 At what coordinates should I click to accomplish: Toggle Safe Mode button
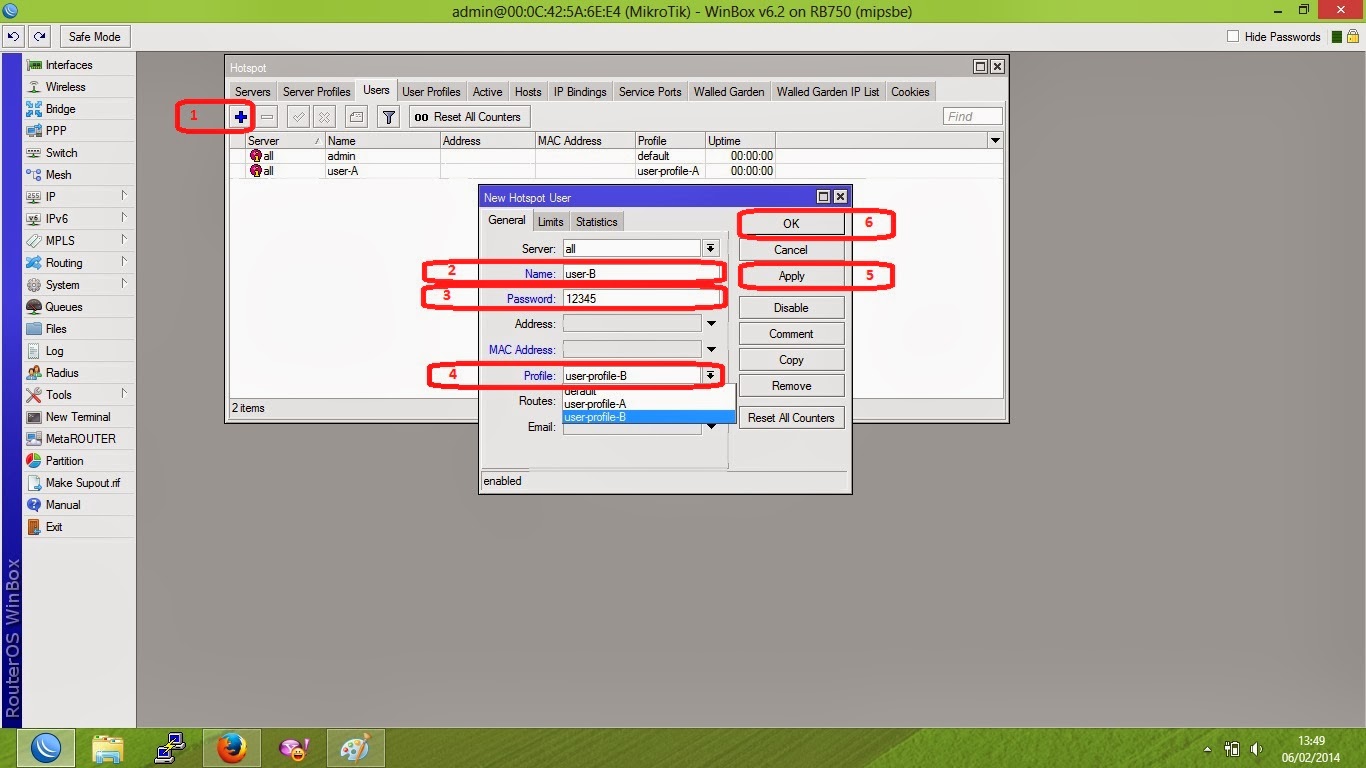pos(94,37)
